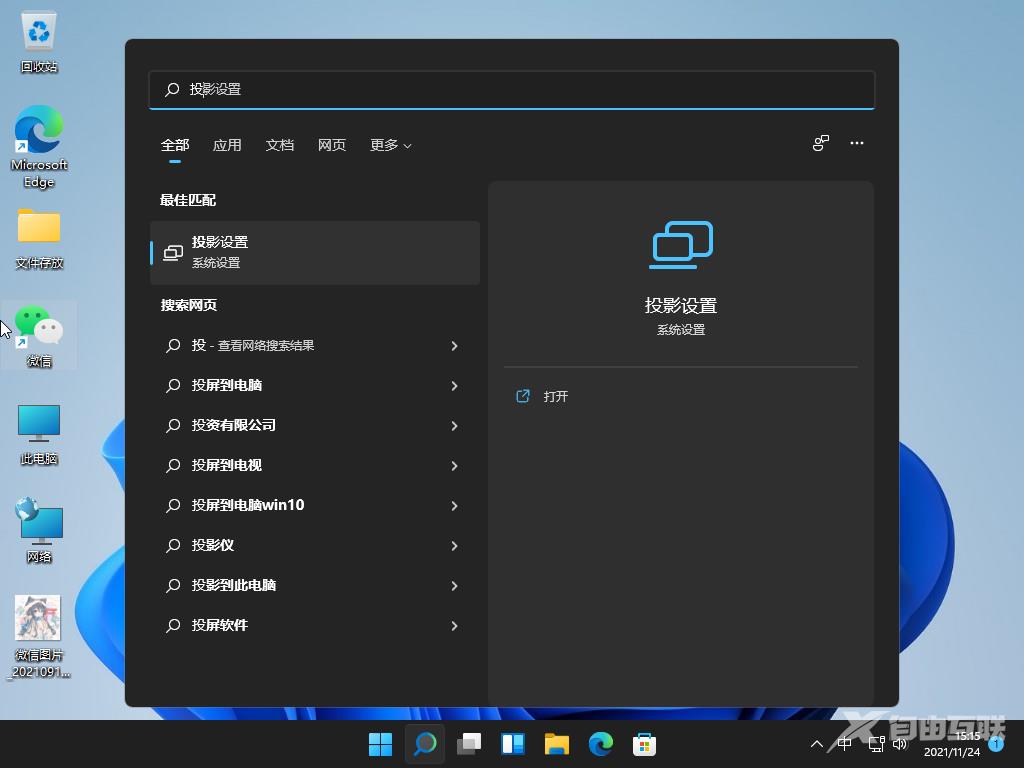Open the 网络 desktop icon
1024x768 pixels.
38,522
